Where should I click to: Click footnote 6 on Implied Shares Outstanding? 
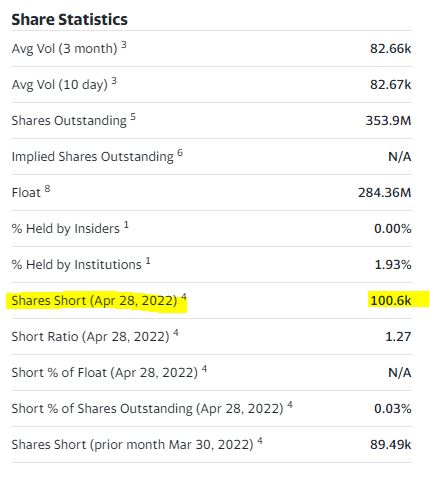[180, 152]
